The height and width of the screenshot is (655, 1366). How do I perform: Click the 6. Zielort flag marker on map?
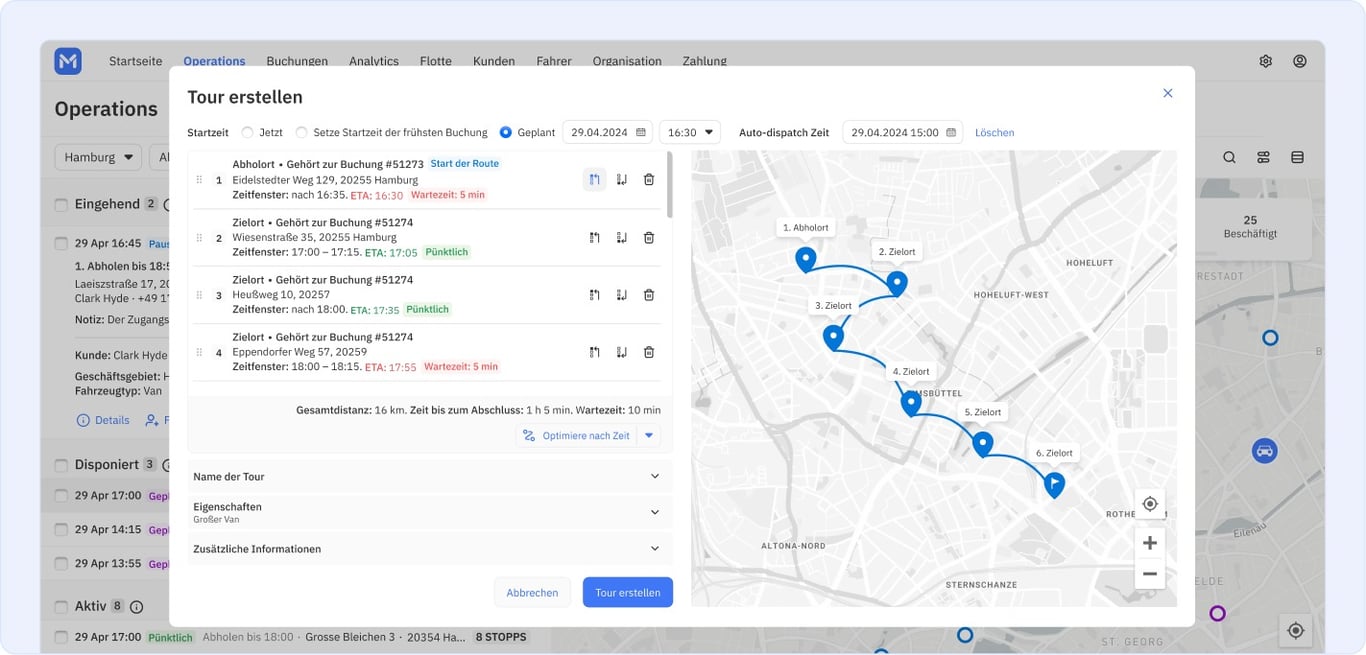click(1054, 485)
